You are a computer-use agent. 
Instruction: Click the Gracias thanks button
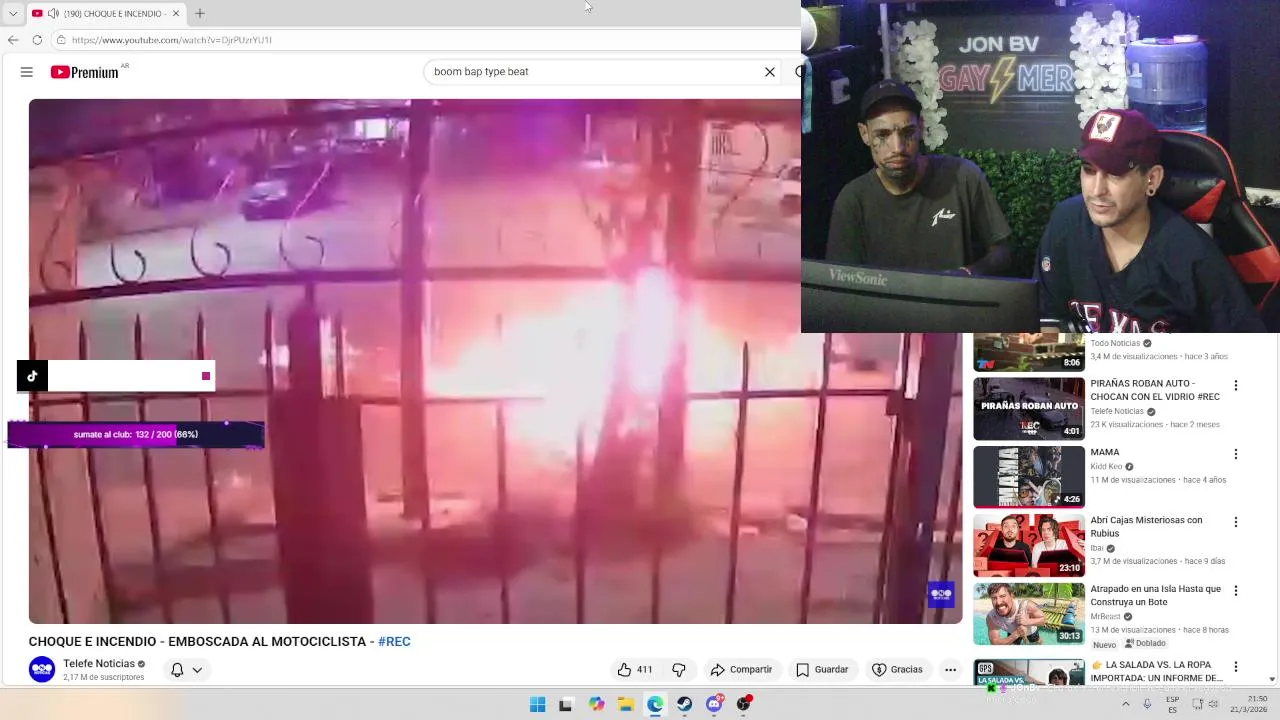tap(897, 670)
